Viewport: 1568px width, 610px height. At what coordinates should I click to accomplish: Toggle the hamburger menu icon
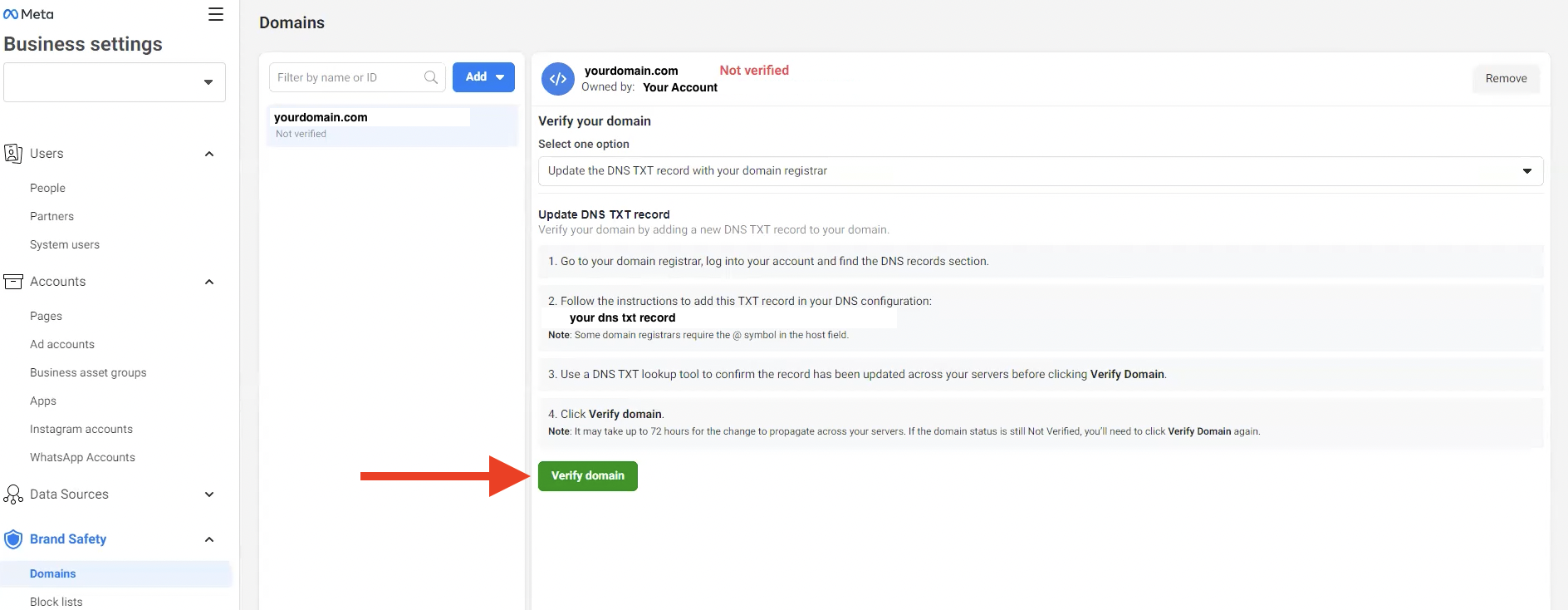pyautogui.click(x=216, y=14)
